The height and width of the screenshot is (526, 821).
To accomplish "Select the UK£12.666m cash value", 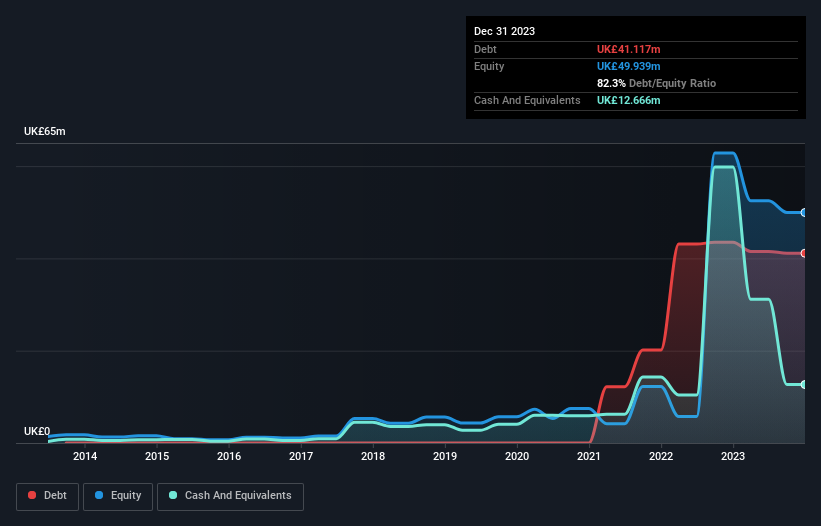I will click(x=628, y=100).
